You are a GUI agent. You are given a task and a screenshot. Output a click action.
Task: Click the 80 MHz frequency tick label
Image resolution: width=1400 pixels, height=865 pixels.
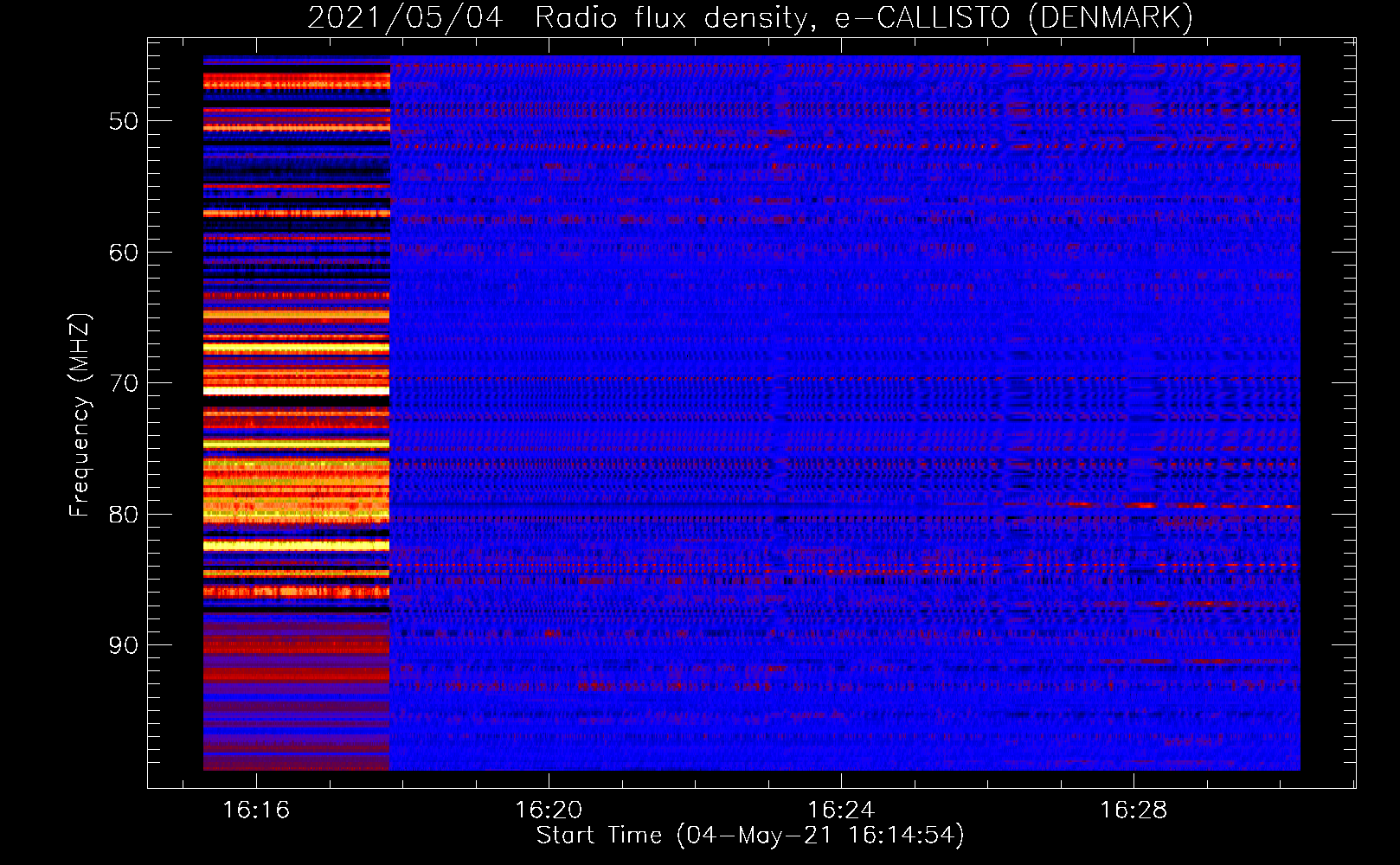pos(124,515)
